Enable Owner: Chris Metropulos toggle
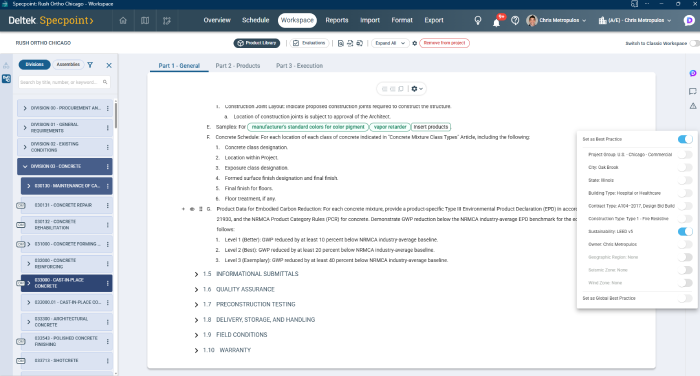 [x=685, y=244]
